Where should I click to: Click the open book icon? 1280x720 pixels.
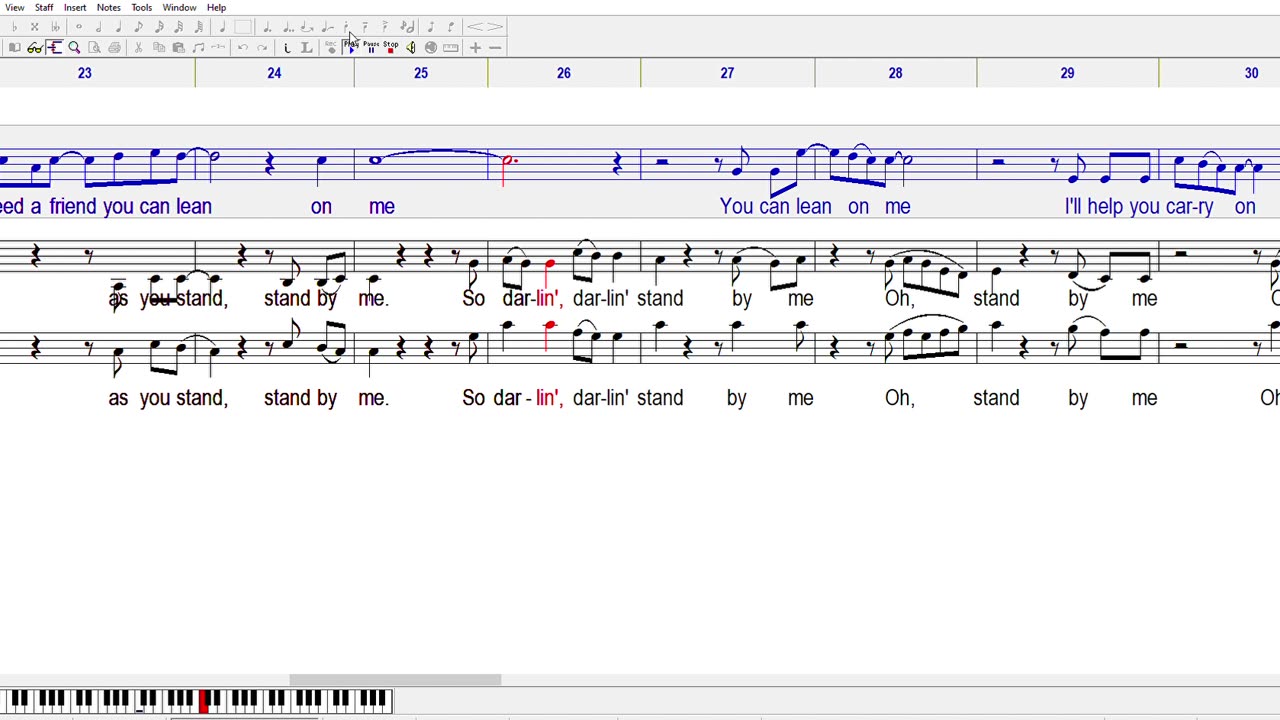[14, 47]
